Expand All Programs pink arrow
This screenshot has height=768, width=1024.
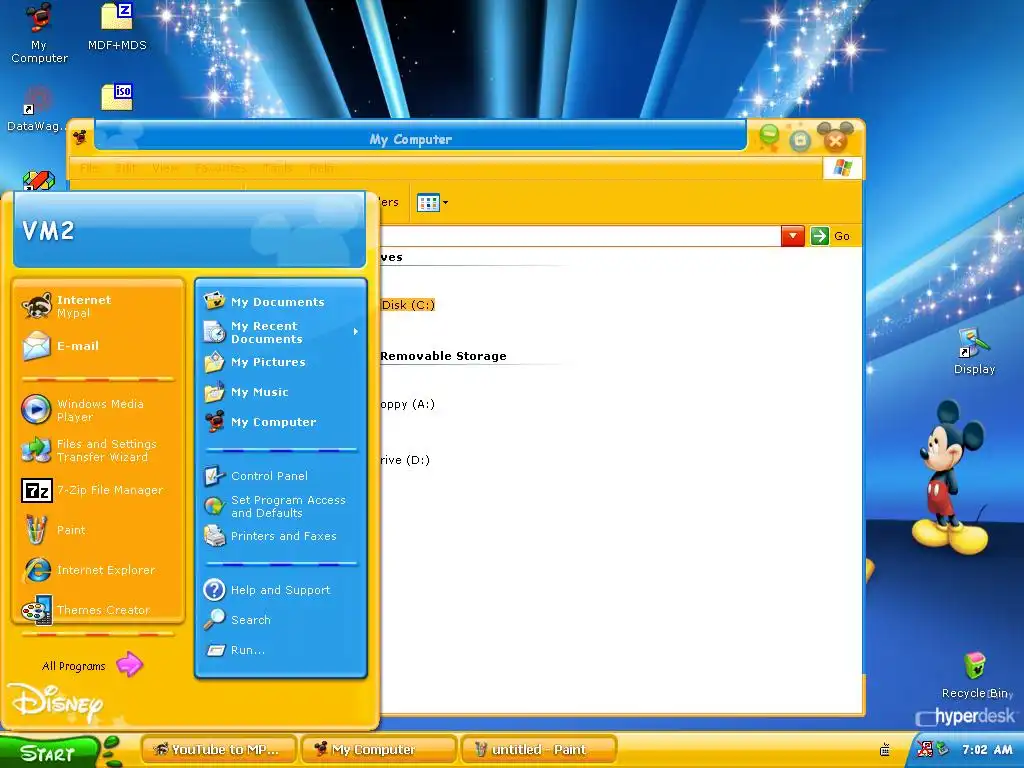pos(129,664)
